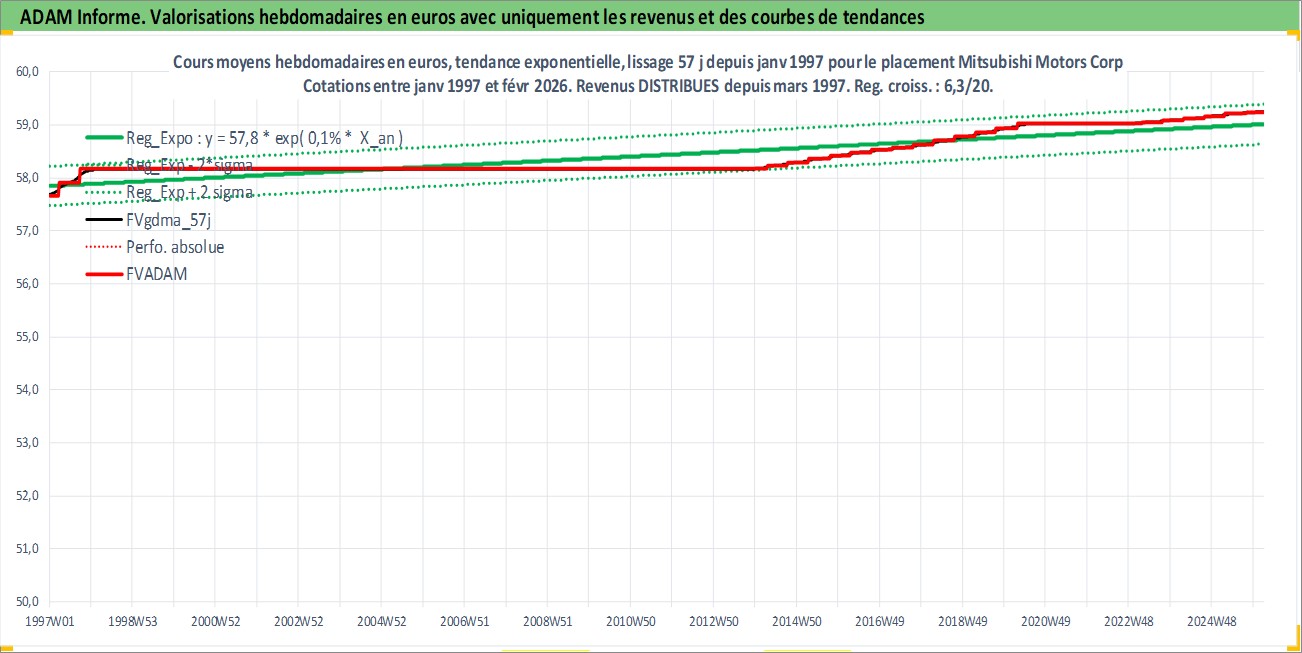Click the x-axis label 2006W51
Viewport: 1302px width, 653px height.
(x=465, y=622)
